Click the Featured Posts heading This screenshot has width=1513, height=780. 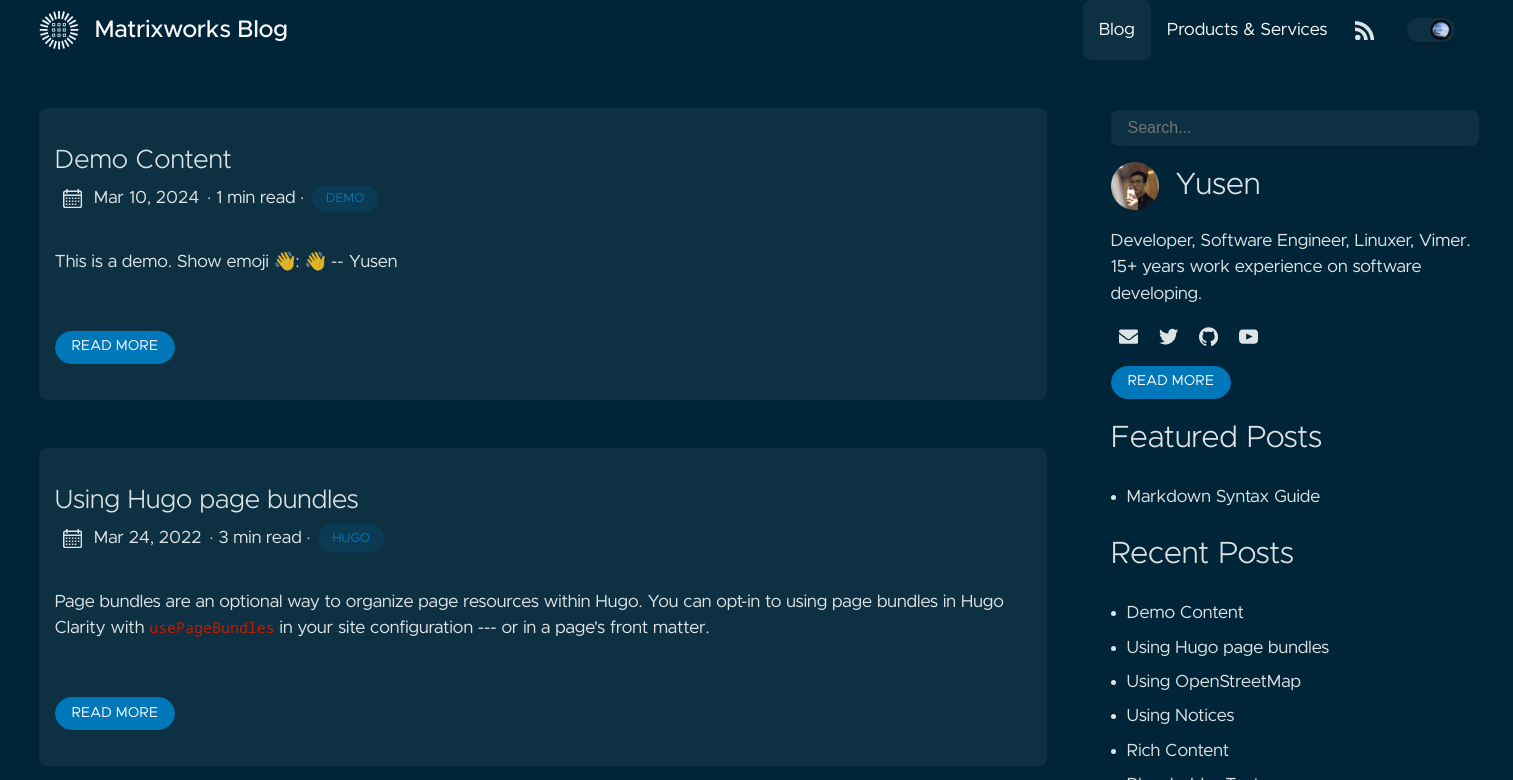tap(1216, 438)
